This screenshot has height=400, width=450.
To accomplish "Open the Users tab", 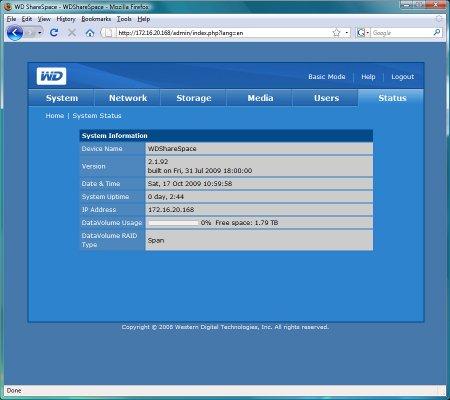I will (x=326, y=98).
